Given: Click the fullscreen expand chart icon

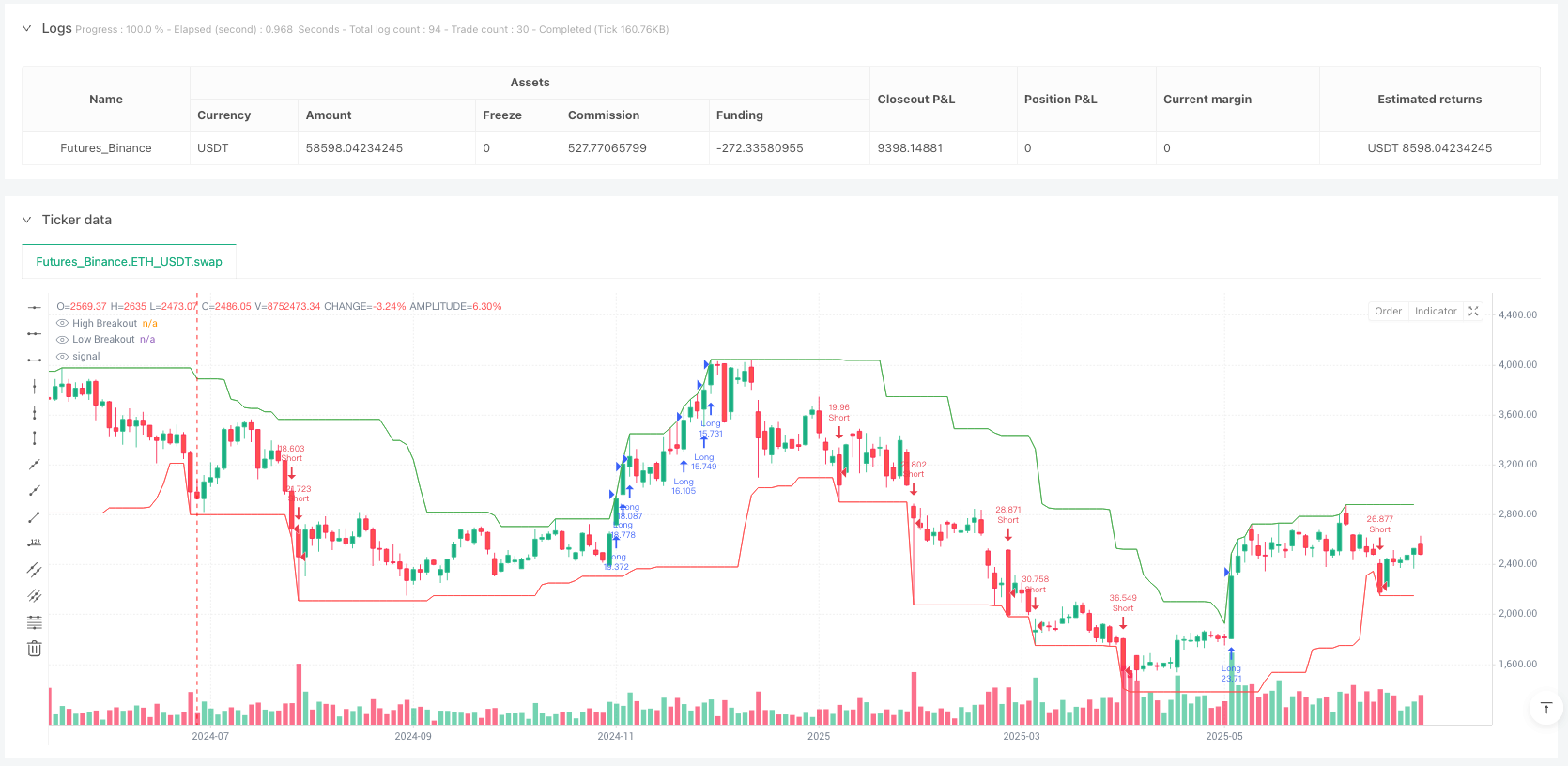Looking at the screenshot, I should 1473,312.
